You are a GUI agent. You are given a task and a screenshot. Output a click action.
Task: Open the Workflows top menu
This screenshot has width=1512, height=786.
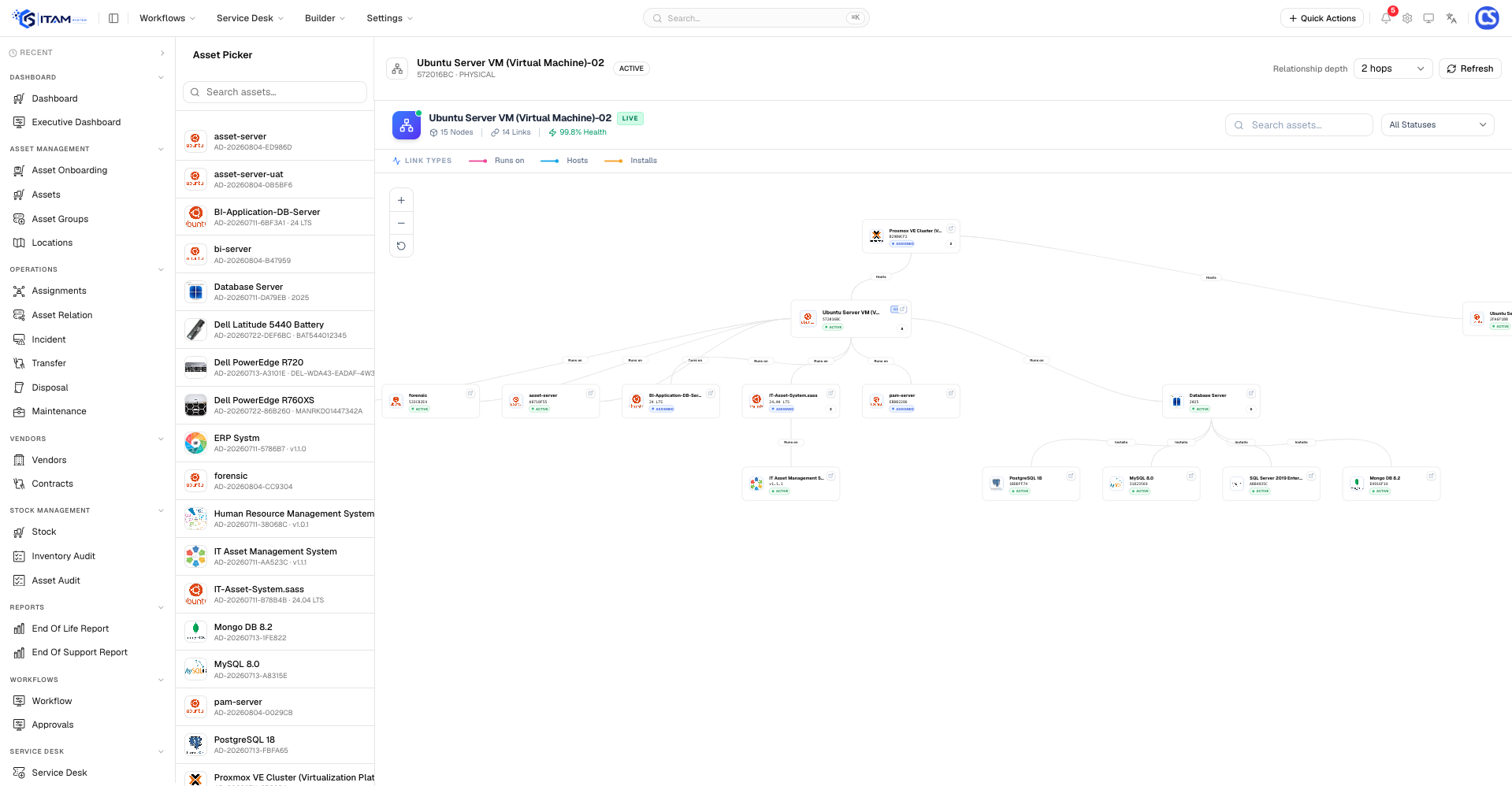pos(167,18)
